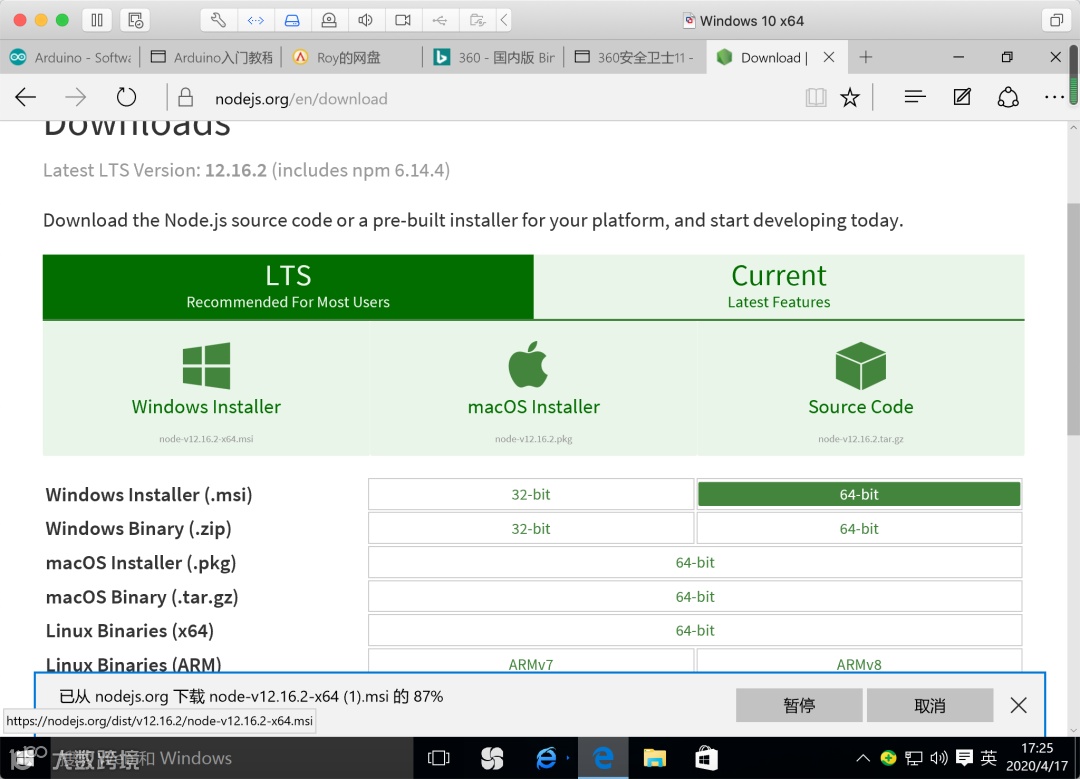Screen dimensions: 1080x779
Task: Open the fan-shaped app on taskbar
Action: point(492,758)
